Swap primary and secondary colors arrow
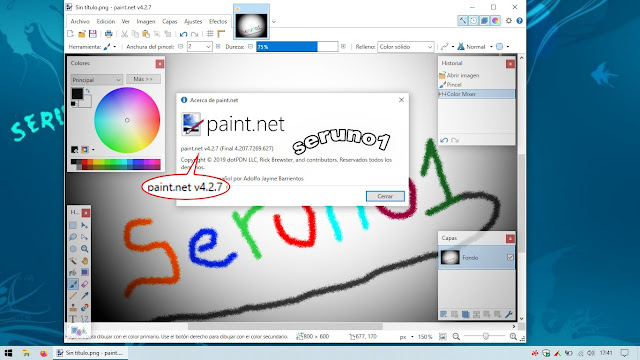The width and height of the screenshot is (640, 360). click(x=87, y=91)
